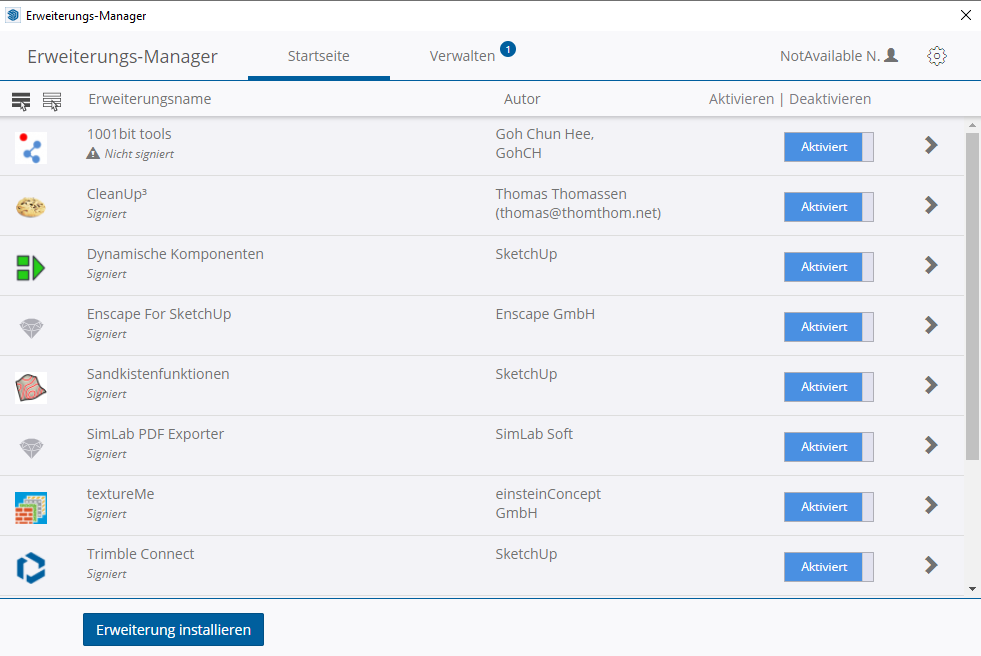Select the Startseite tab

pos(318,56)
